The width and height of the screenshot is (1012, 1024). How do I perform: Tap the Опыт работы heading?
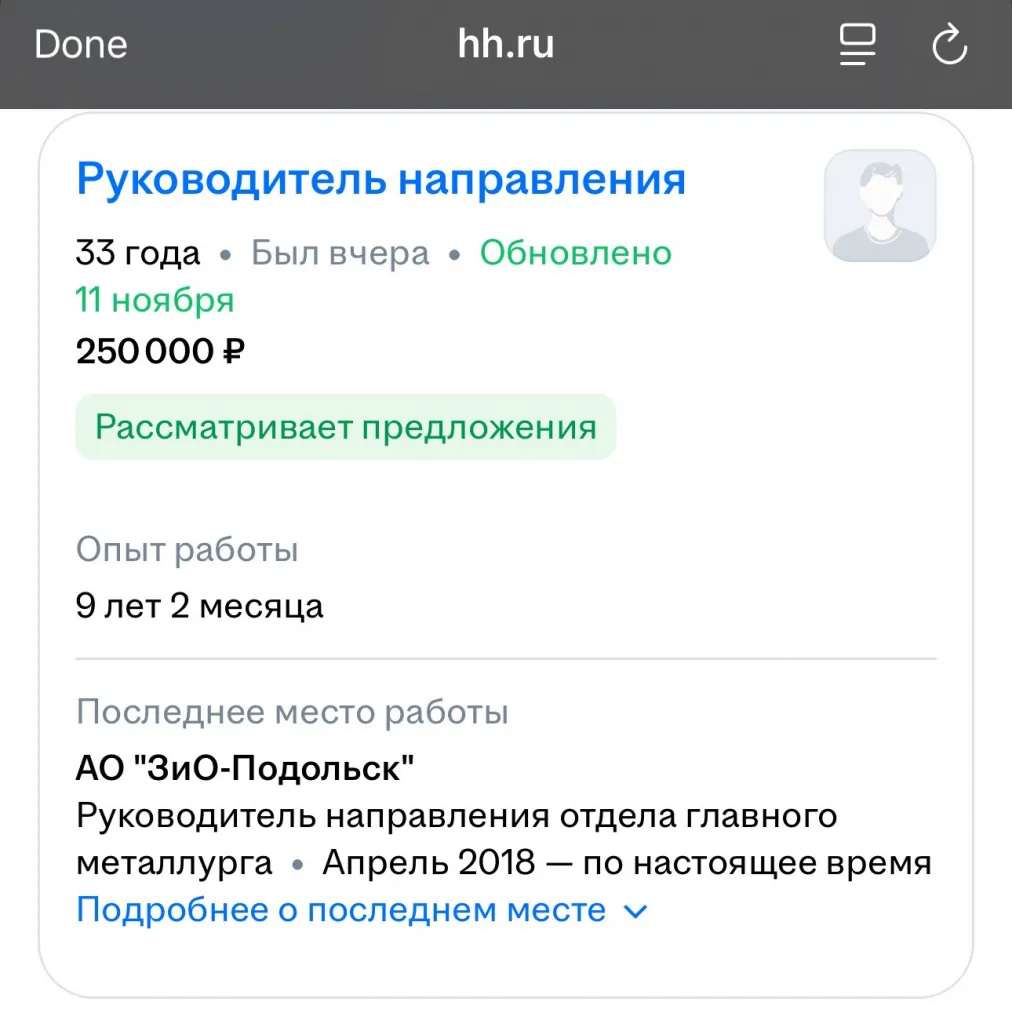tap(187, 550)
